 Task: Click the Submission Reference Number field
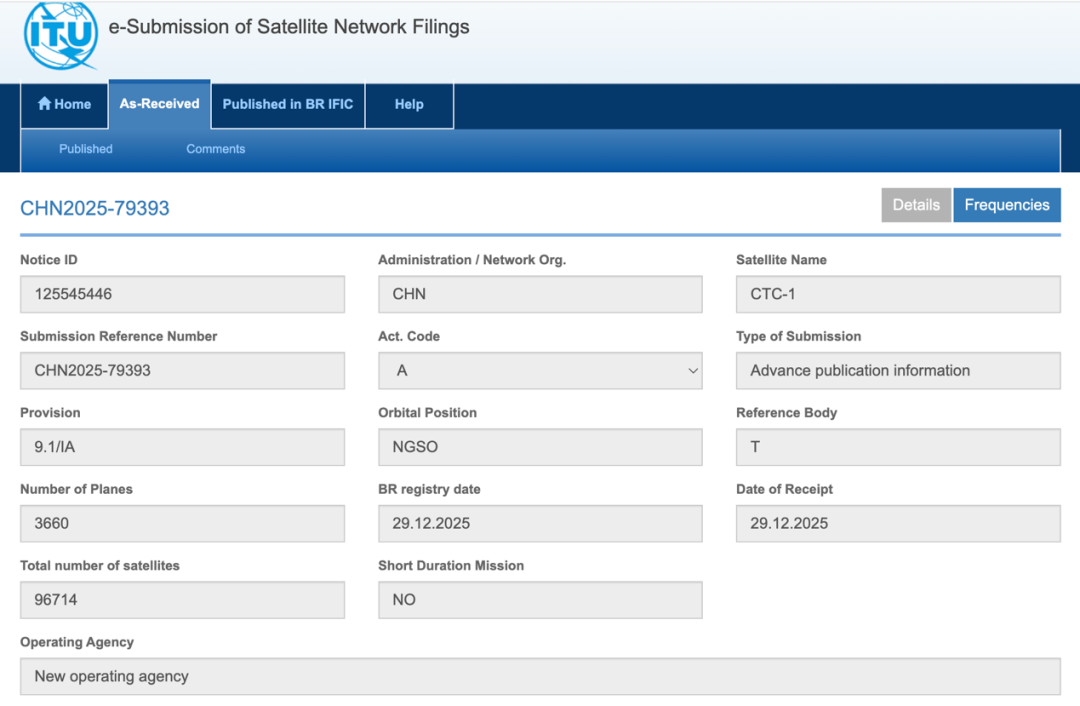point(182,371)
